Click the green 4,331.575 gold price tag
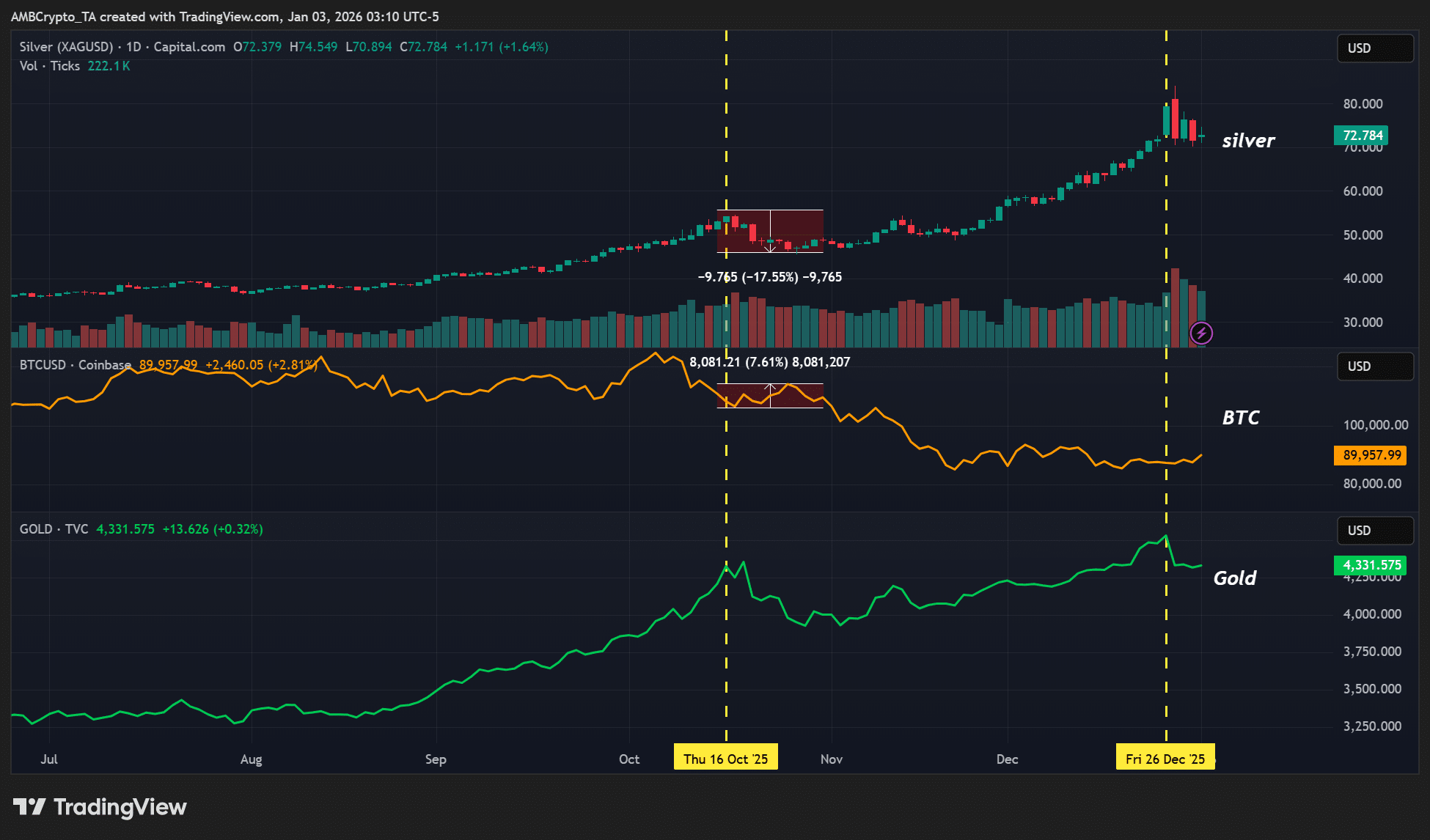This screenshot has height=840, width=1430. click(1371, 565)
